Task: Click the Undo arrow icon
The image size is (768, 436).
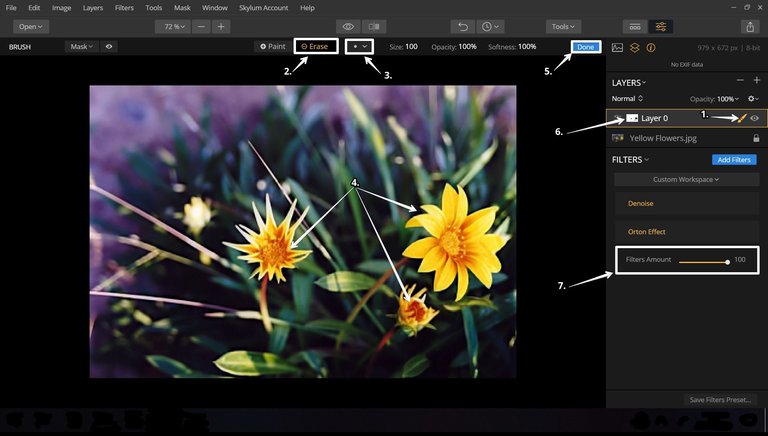Action: (x=462, y=26)
